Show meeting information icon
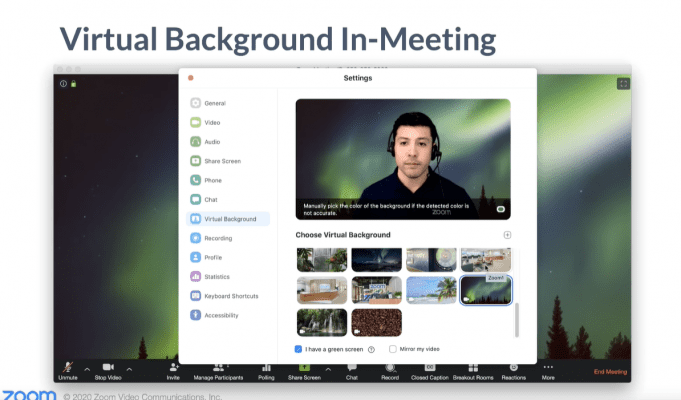The height and width of the screenshot is (400, 681). tap(63, 84)
